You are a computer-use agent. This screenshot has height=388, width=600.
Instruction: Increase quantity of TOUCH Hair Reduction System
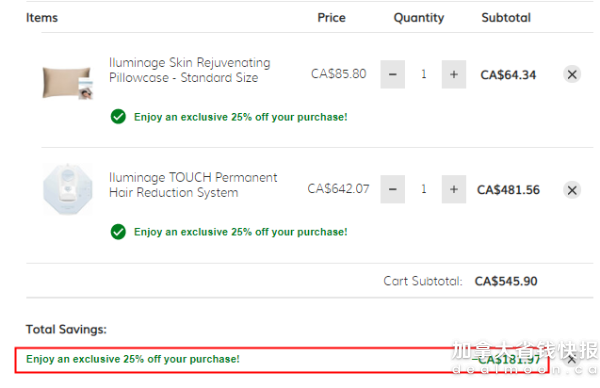point(454,189)
